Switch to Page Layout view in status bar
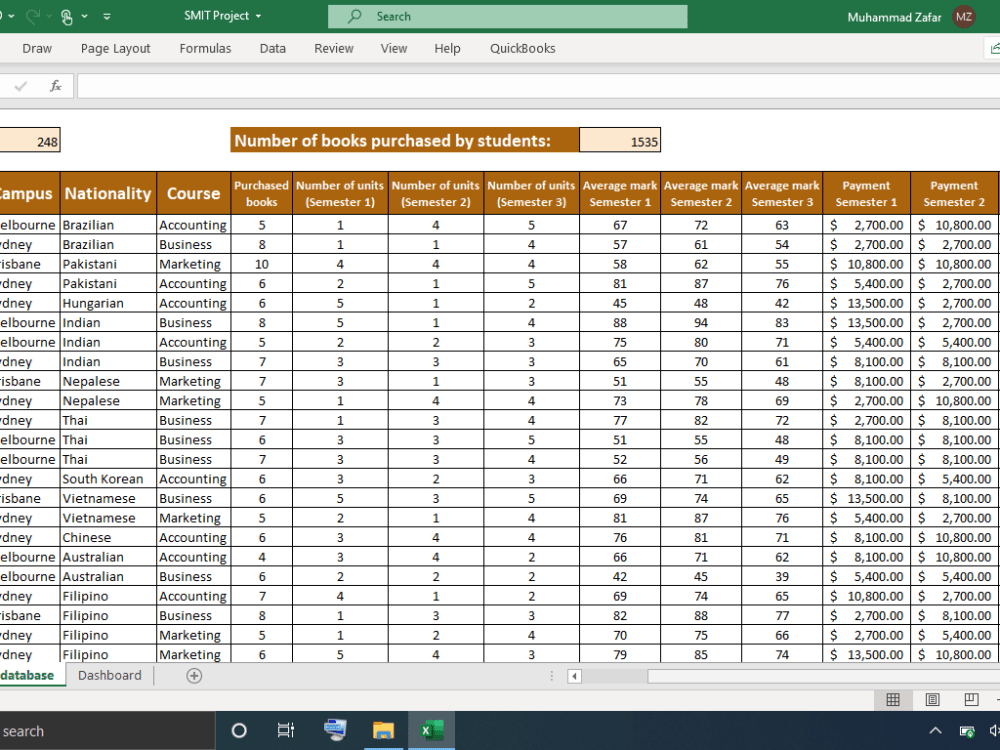1000x750 pixels. [x=932, y=700]
